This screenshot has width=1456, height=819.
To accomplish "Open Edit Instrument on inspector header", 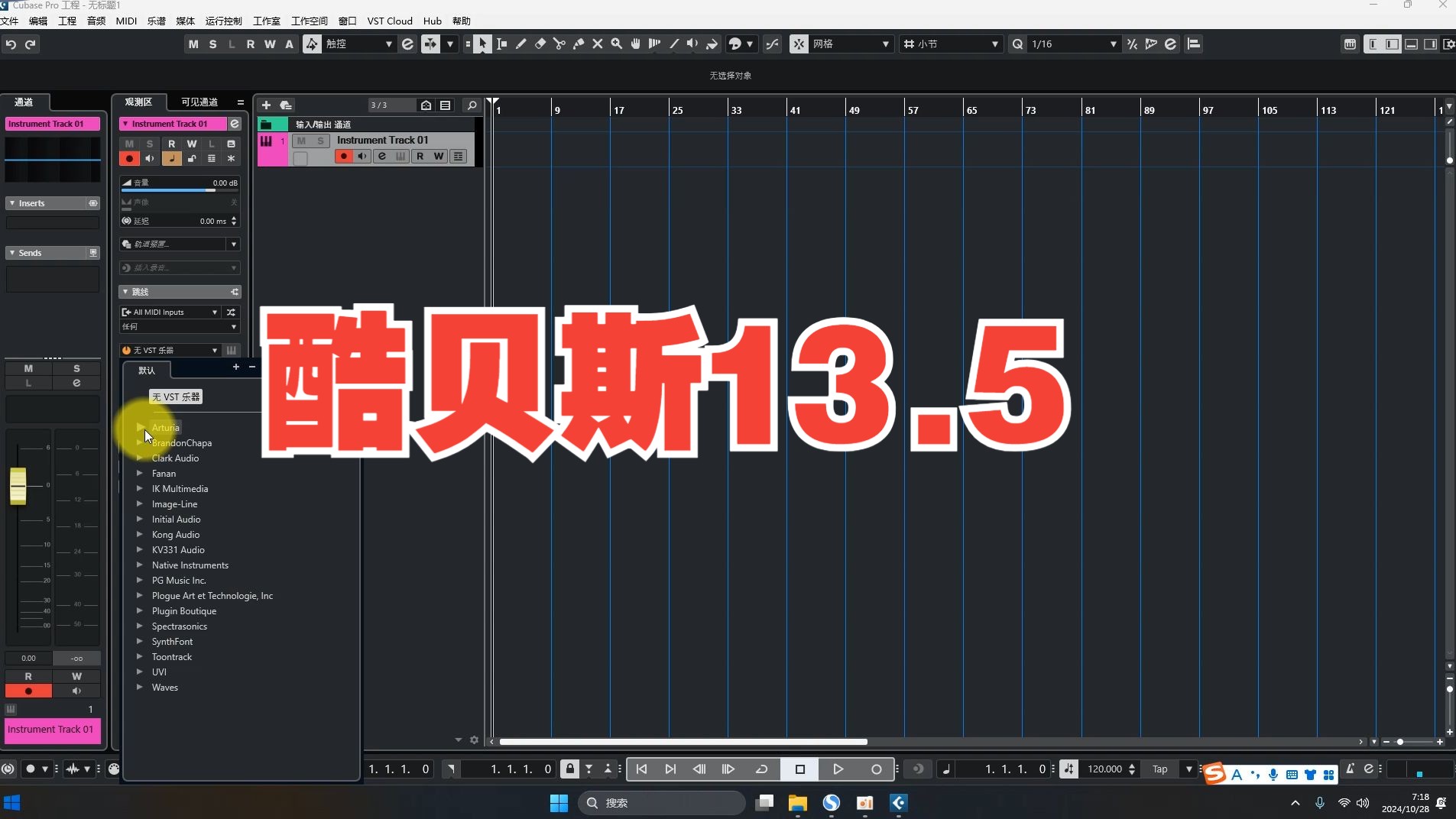I will (x=235, y=124).
